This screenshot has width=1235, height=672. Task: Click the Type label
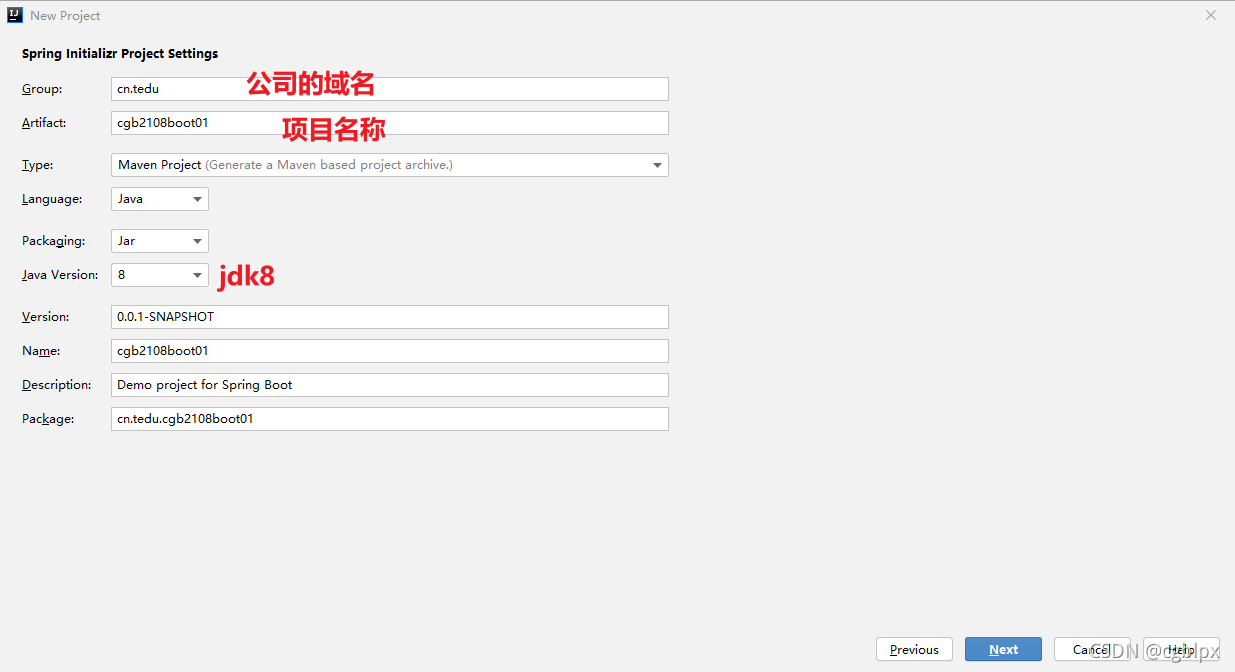[x=38, y=165]
